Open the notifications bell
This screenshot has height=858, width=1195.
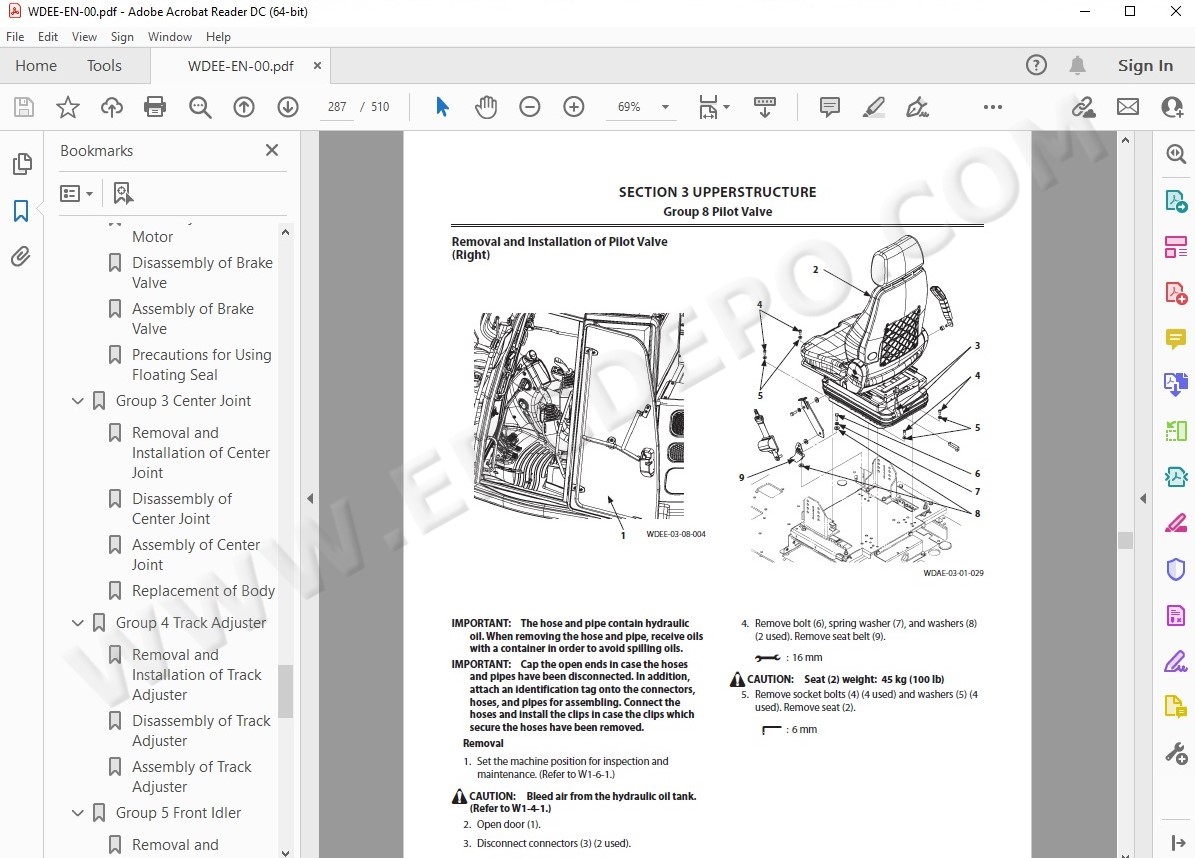(x=1077, y=66)
